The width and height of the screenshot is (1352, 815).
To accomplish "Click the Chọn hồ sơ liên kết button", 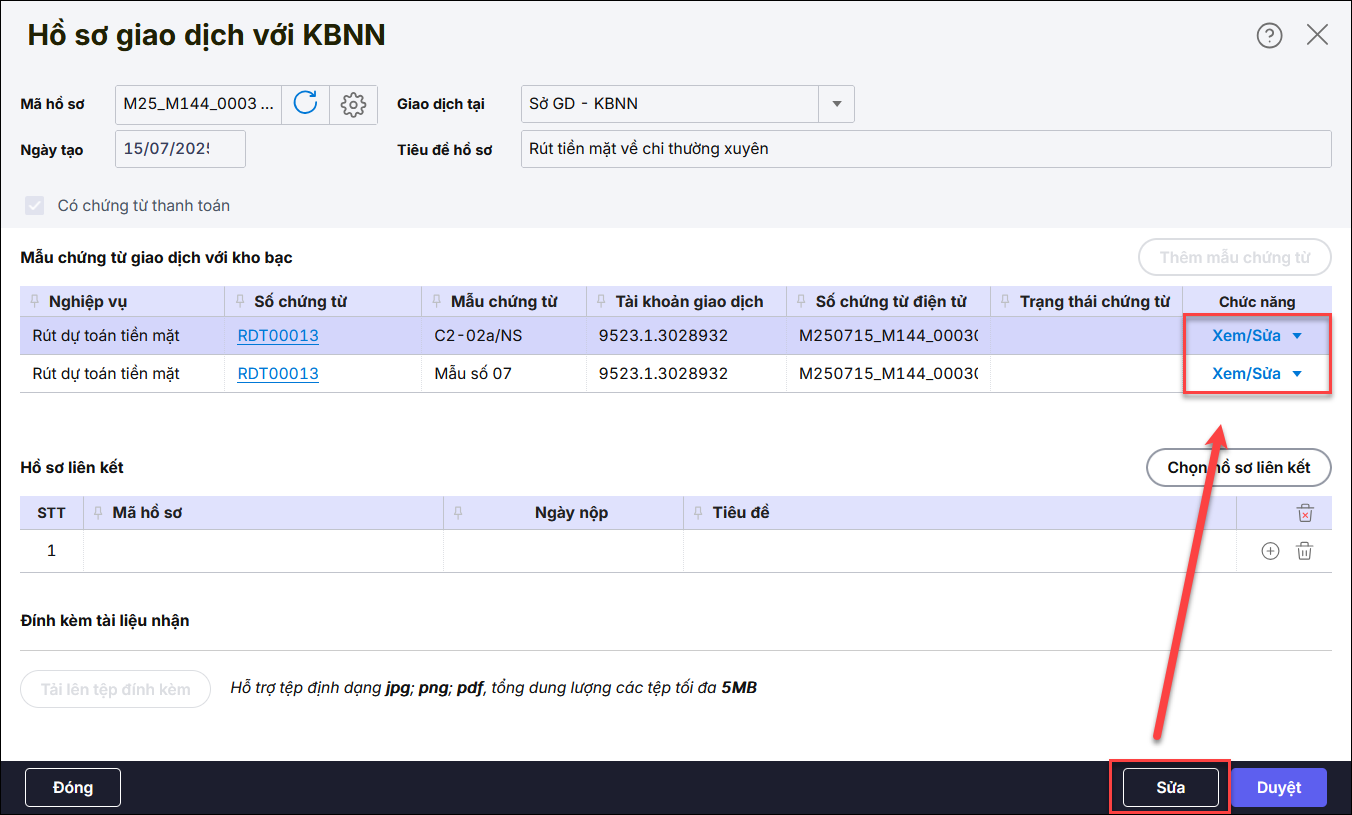I will click(x=1238, y=467).
